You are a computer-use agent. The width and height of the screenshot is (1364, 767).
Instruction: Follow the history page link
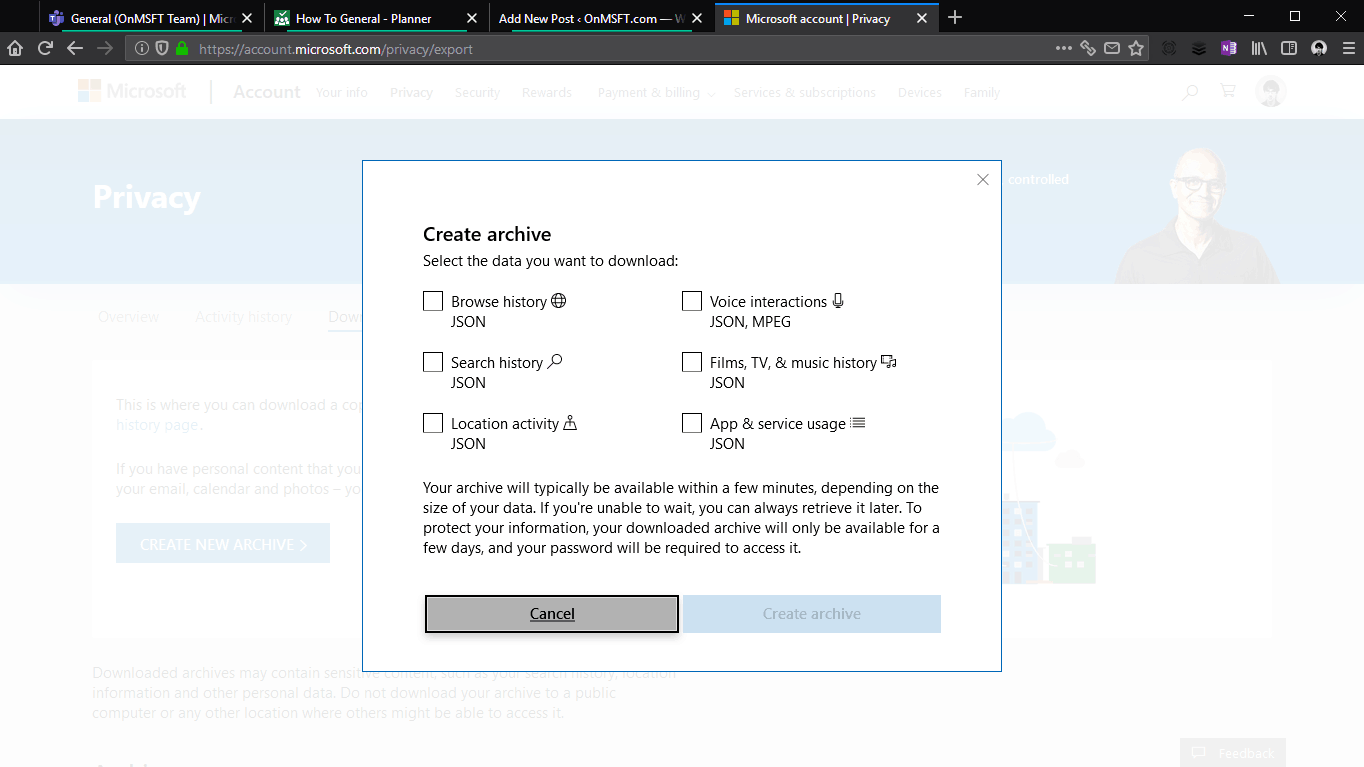[x=157, y=425]
